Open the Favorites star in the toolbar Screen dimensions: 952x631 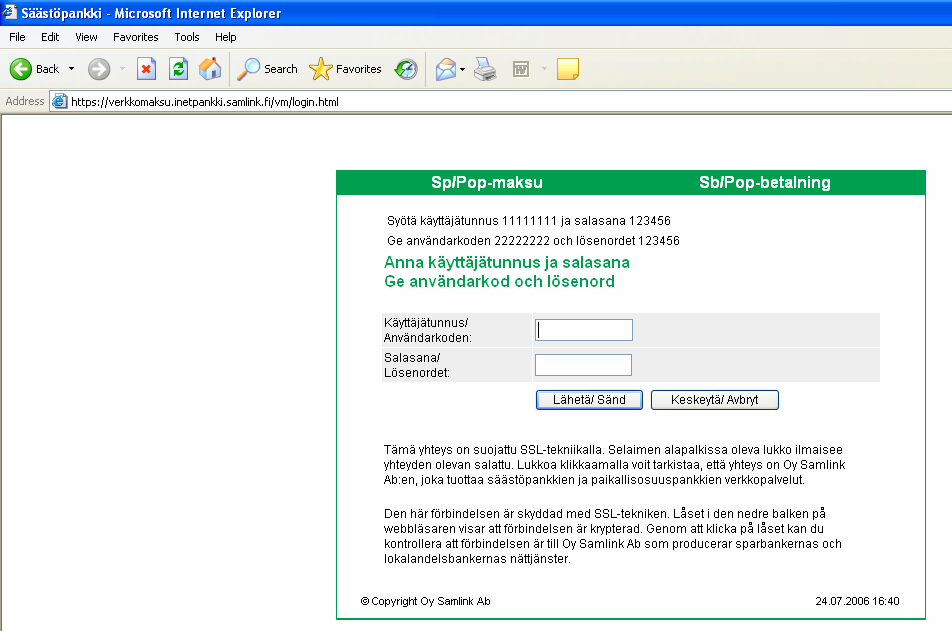tap(345, 69)
